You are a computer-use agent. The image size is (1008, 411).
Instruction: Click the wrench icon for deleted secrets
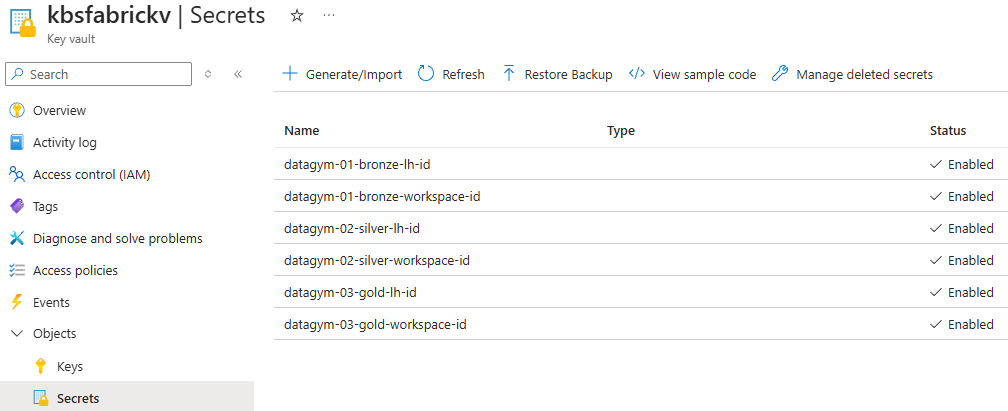(x=780, y=74)
